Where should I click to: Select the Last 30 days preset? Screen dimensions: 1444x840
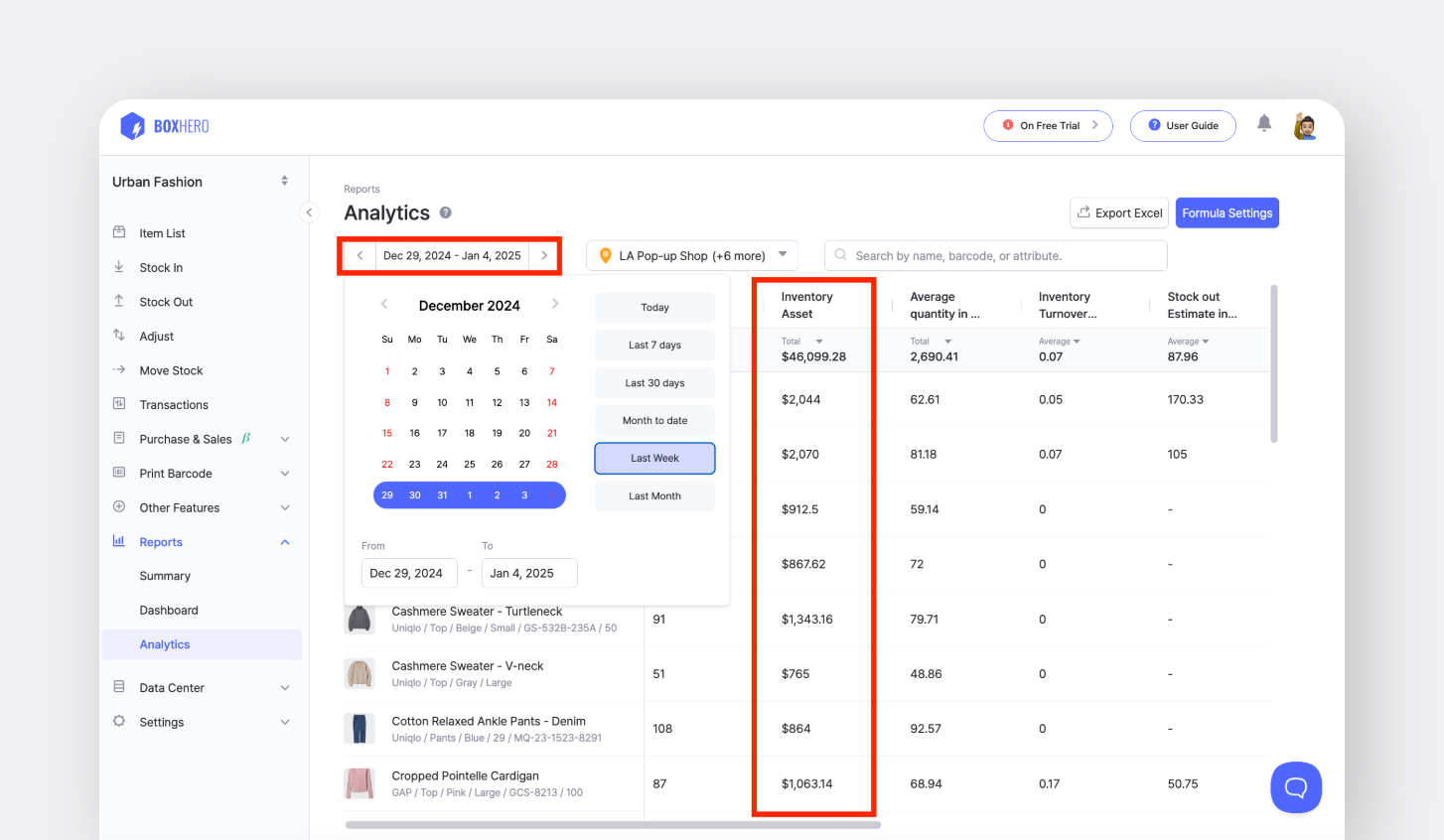(x=654, y=383)
